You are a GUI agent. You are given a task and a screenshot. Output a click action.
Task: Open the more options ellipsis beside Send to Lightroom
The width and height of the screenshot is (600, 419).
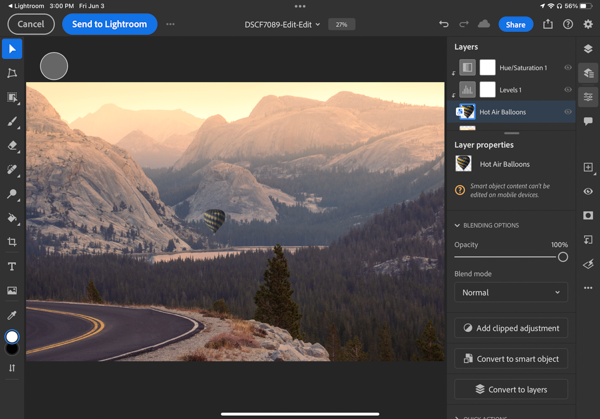(170, 24)
